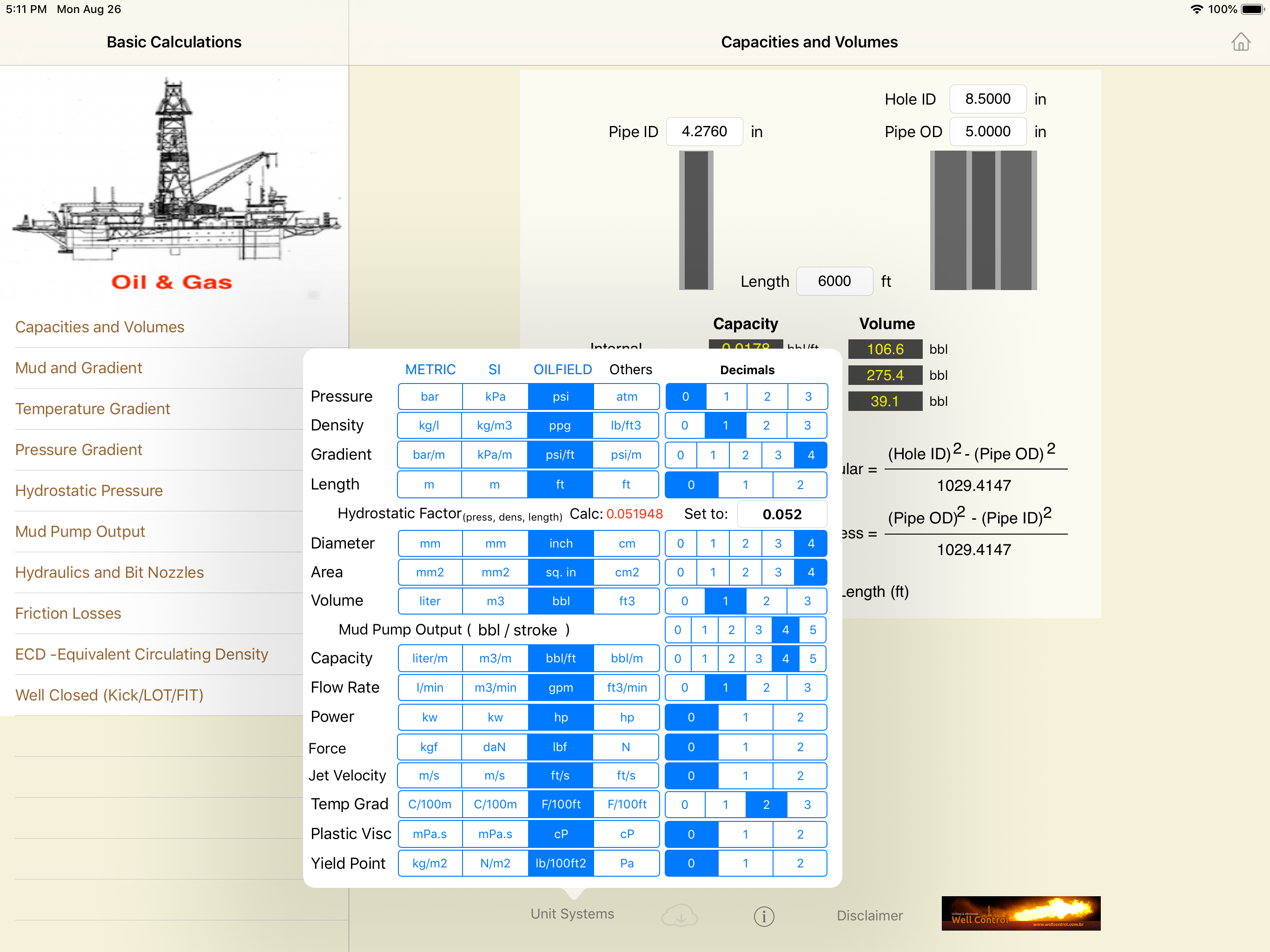
Task: Tap the Well Control flame banner
Action: point(1020,913)
